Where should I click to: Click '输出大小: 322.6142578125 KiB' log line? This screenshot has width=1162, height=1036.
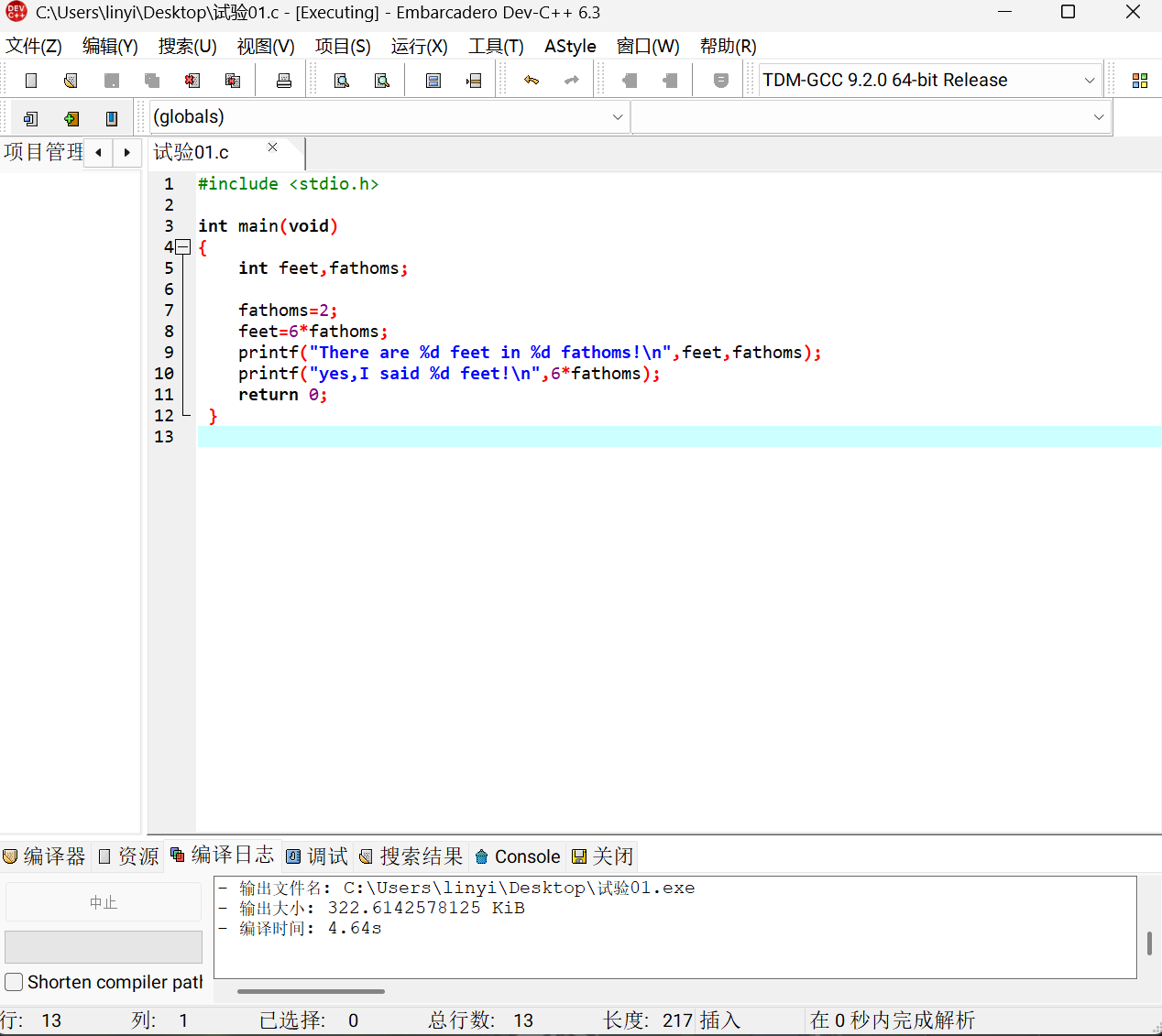coord(381,908)
